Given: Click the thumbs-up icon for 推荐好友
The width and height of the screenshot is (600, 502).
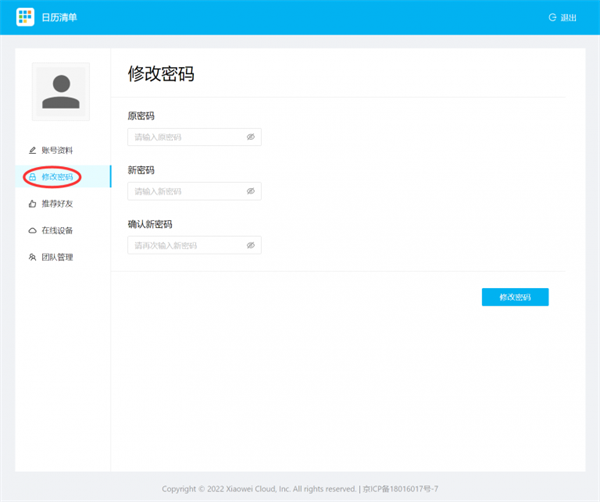Looking at the screenshot, I should [x=32, y=204].
